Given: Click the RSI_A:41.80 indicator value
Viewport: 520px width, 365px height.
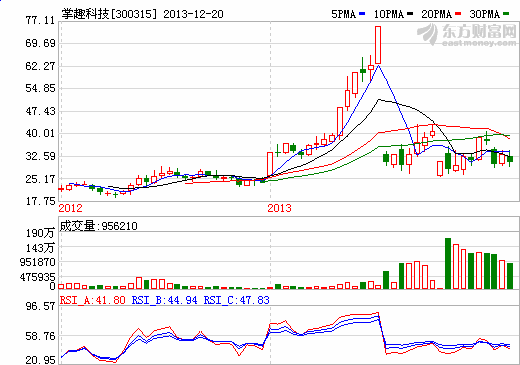Looking at the screenshot, I should (93, 300).
